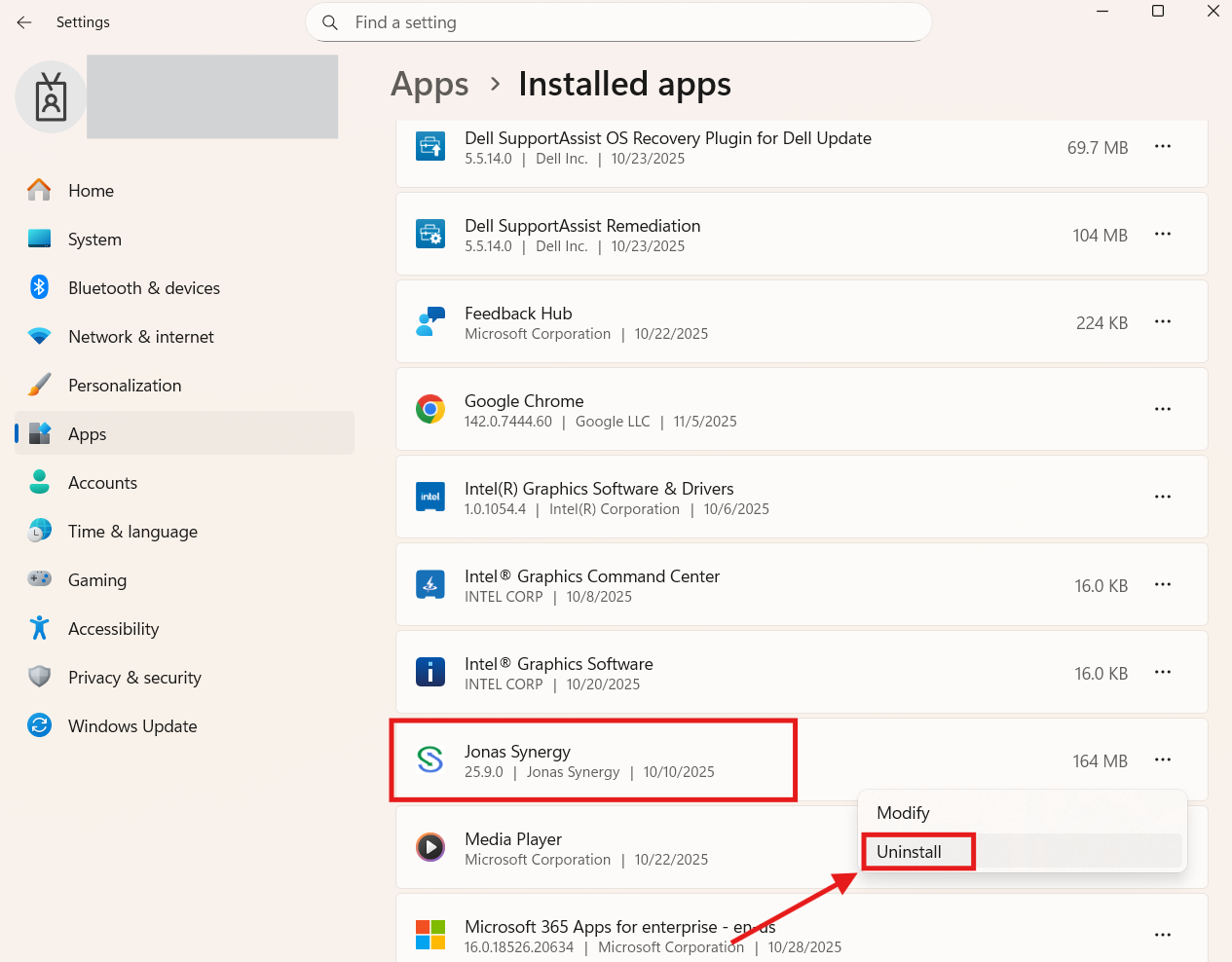This screenshot has height=962, width=1232.
Task: Open more options for Microsoft 365 Apps
Action: [x=1162, y=935]
